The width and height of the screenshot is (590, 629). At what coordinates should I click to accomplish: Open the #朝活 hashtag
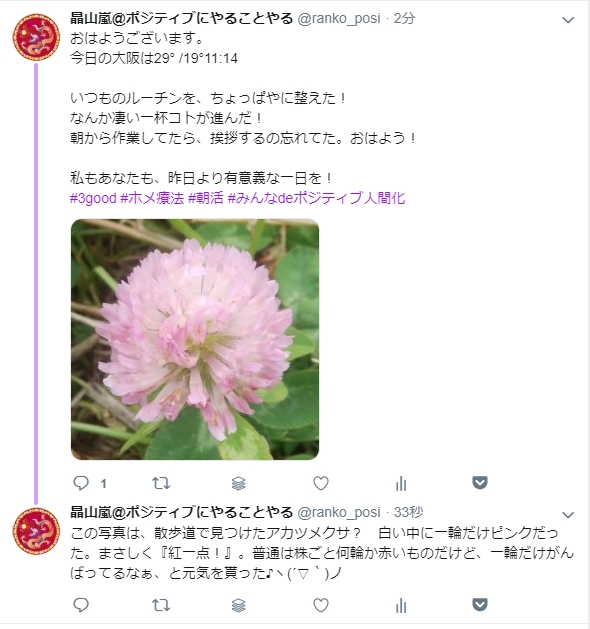(x=206, y=198)
